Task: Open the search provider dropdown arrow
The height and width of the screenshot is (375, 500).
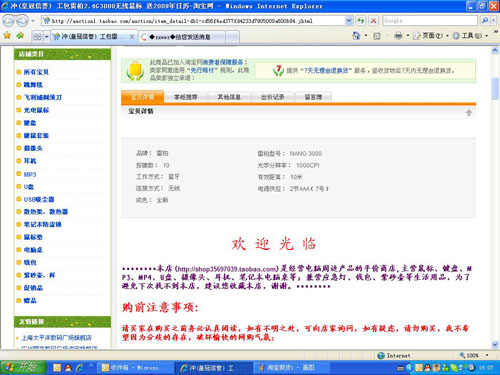Action: point(494,21)
